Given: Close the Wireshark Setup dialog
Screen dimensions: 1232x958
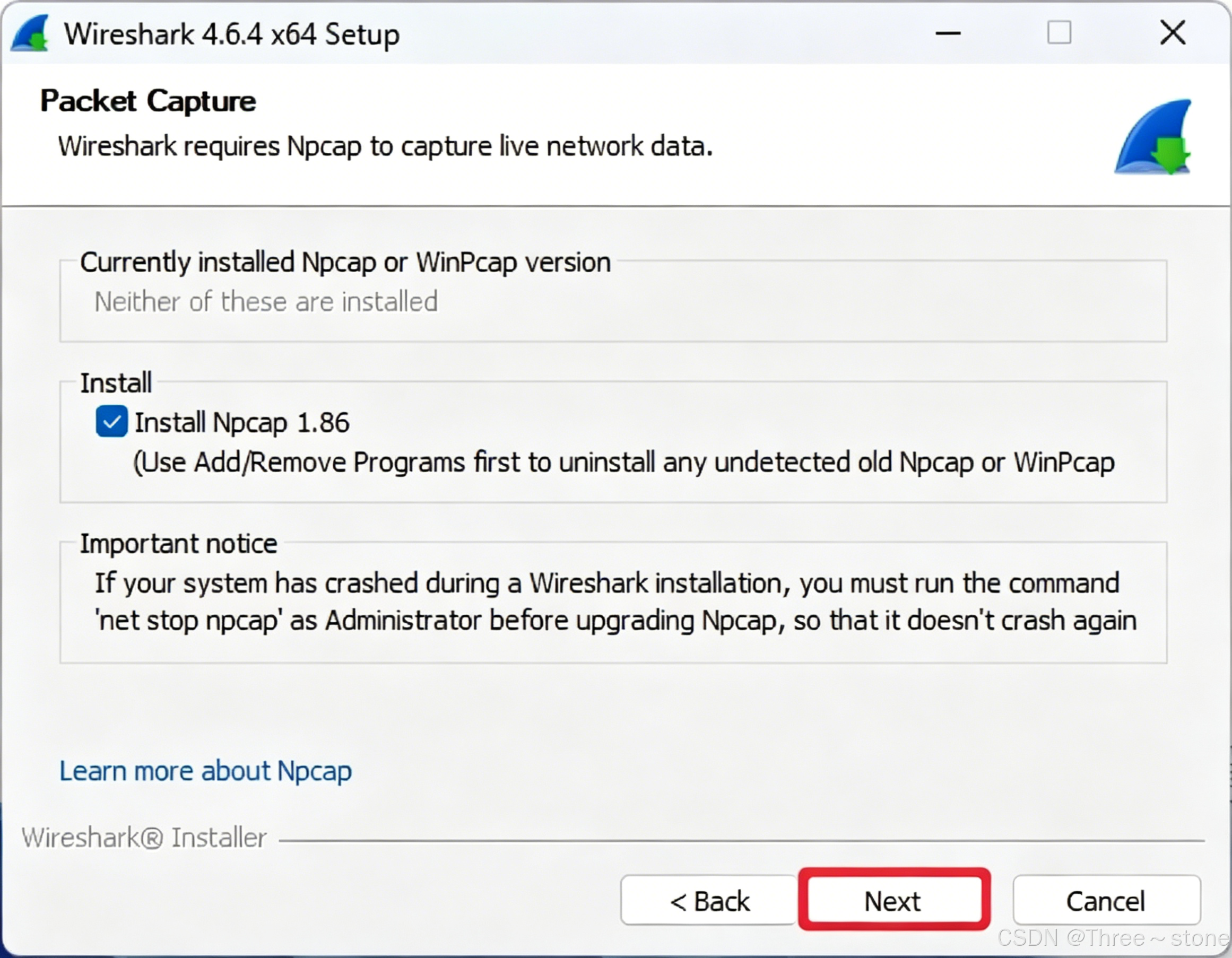Looking at the screenshot, I should (x=1172, y=33).
